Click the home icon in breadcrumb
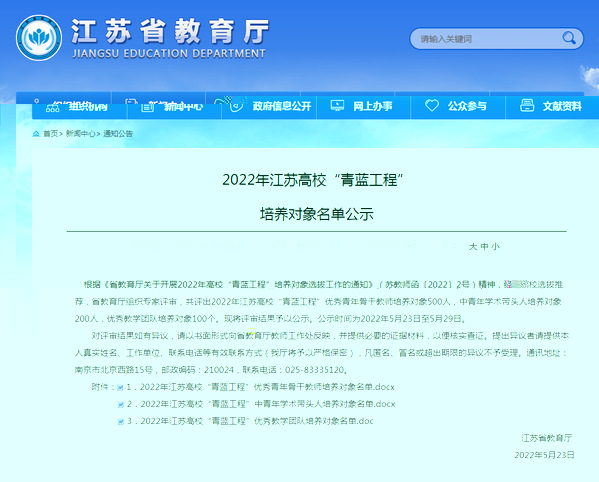This screenshot has height=482, width=599. [x=36, y=134]
